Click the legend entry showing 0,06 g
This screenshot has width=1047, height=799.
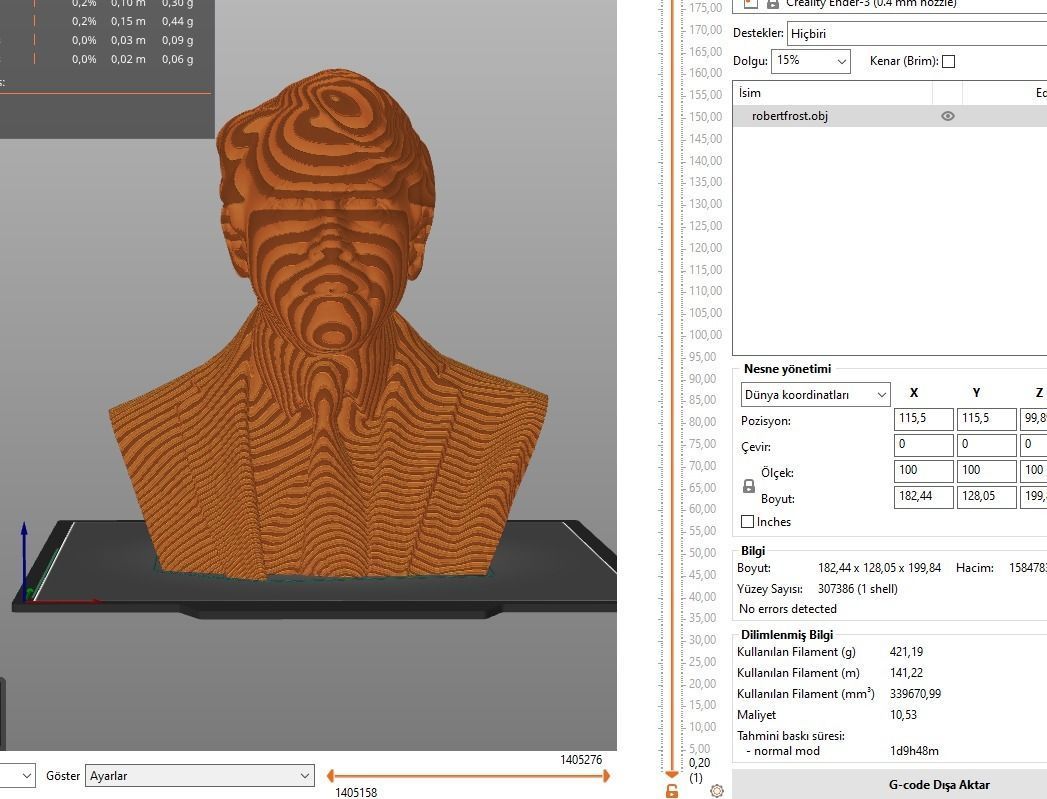178,59
